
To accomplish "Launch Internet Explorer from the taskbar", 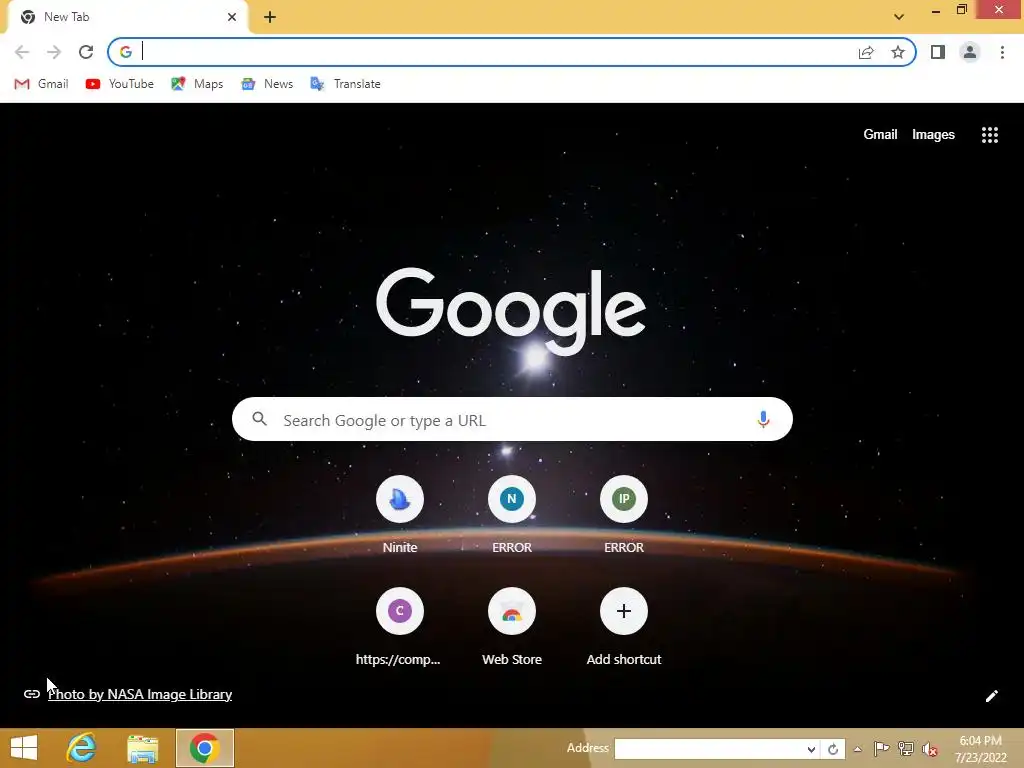I will point(82,748).
